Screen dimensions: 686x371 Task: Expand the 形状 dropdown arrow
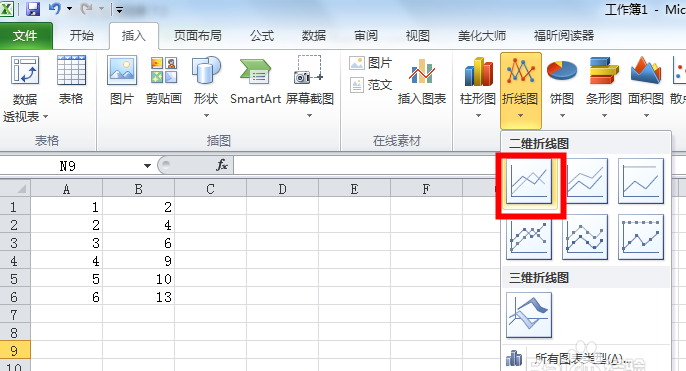(206, 116)
